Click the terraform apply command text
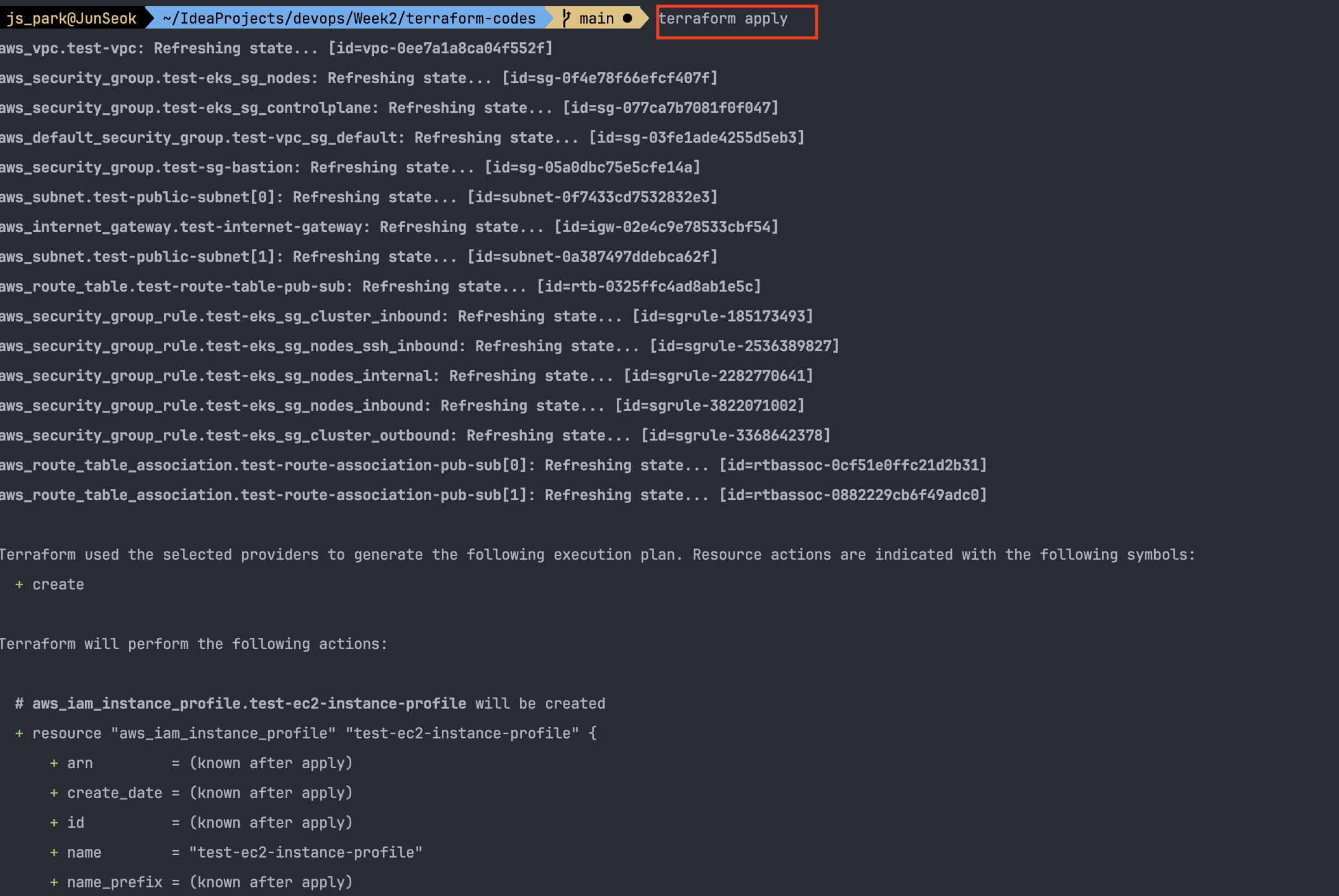The image size is (1339, 896). click(723, 19)
